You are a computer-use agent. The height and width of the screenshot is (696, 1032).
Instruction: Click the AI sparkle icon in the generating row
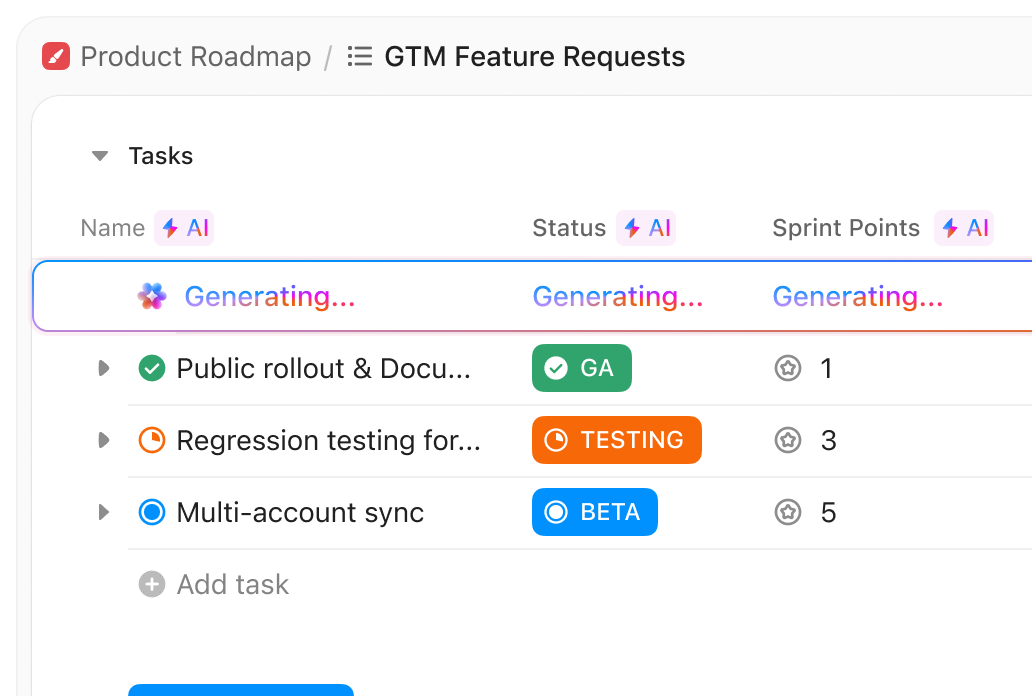click(151, 296)
